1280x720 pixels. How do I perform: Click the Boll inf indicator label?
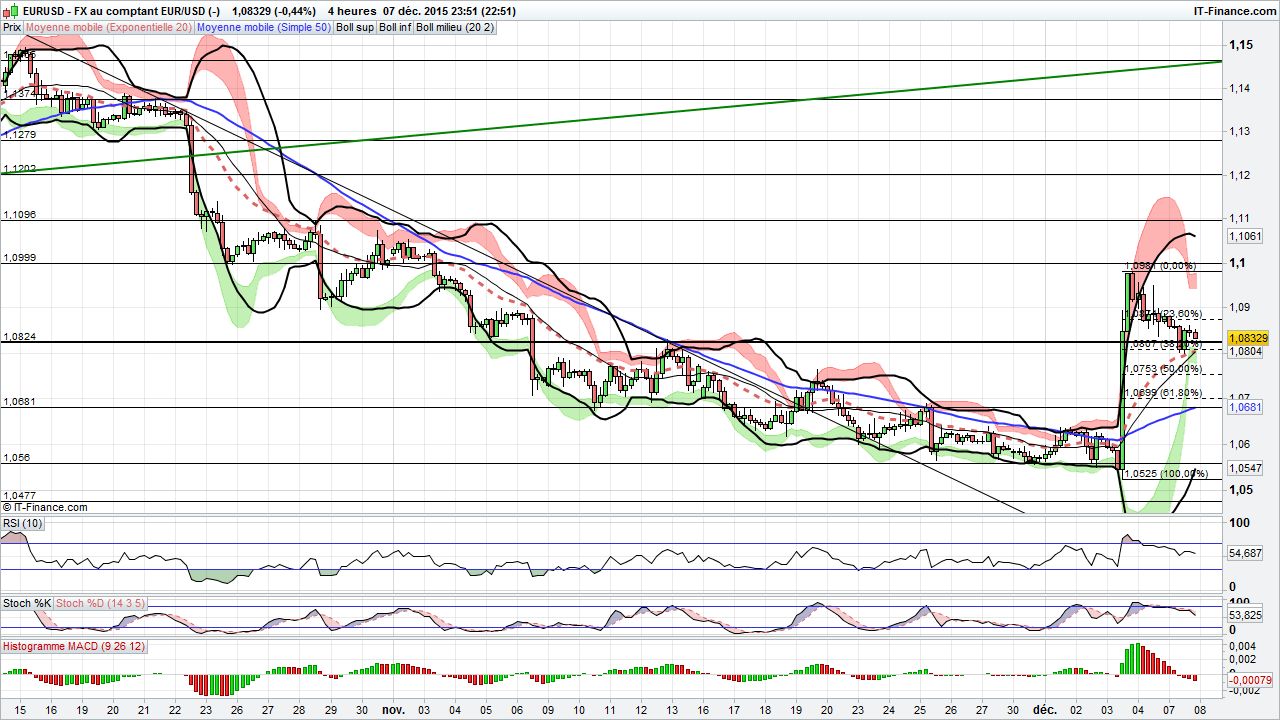tap(393, 27)
